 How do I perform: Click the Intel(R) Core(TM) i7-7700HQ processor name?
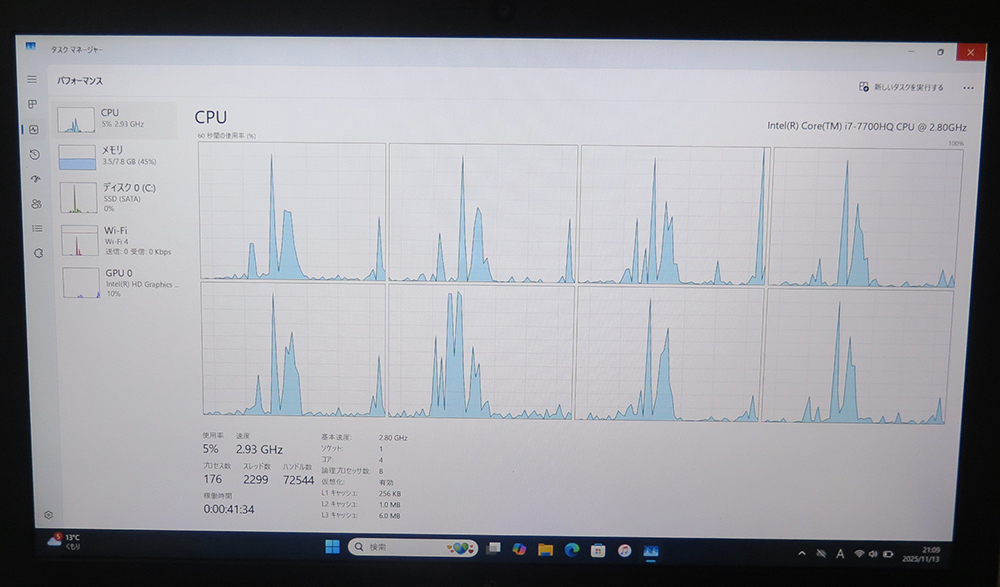click(867, 126)
